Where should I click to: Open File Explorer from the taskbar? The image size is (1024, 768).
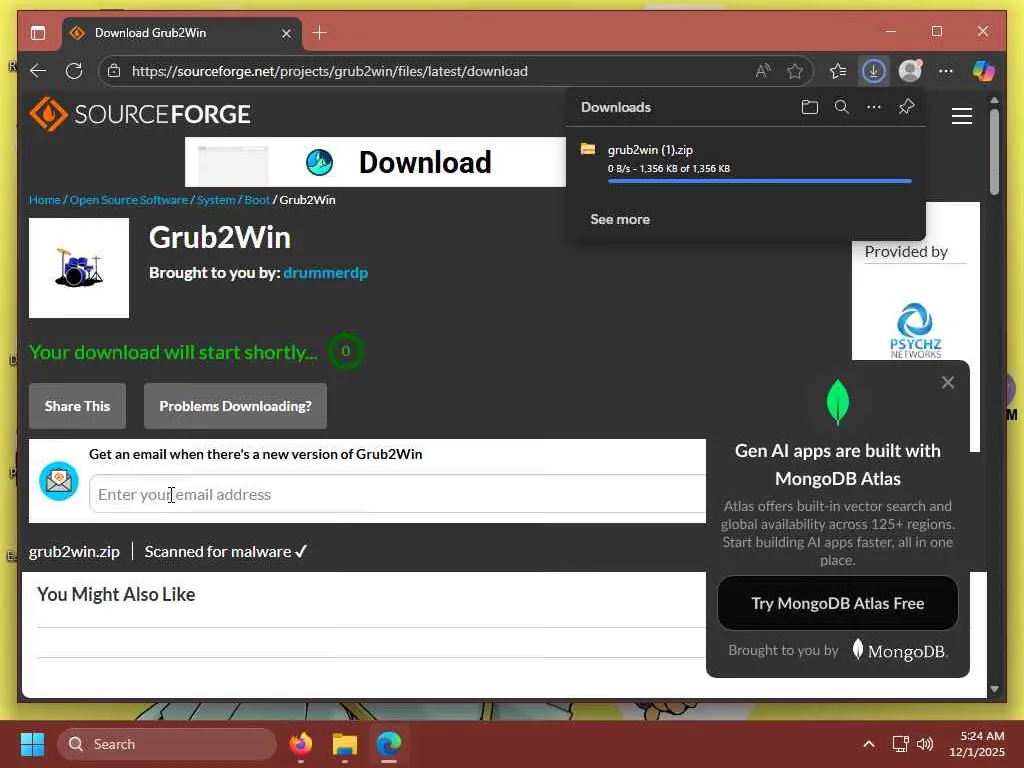(345, 744)
